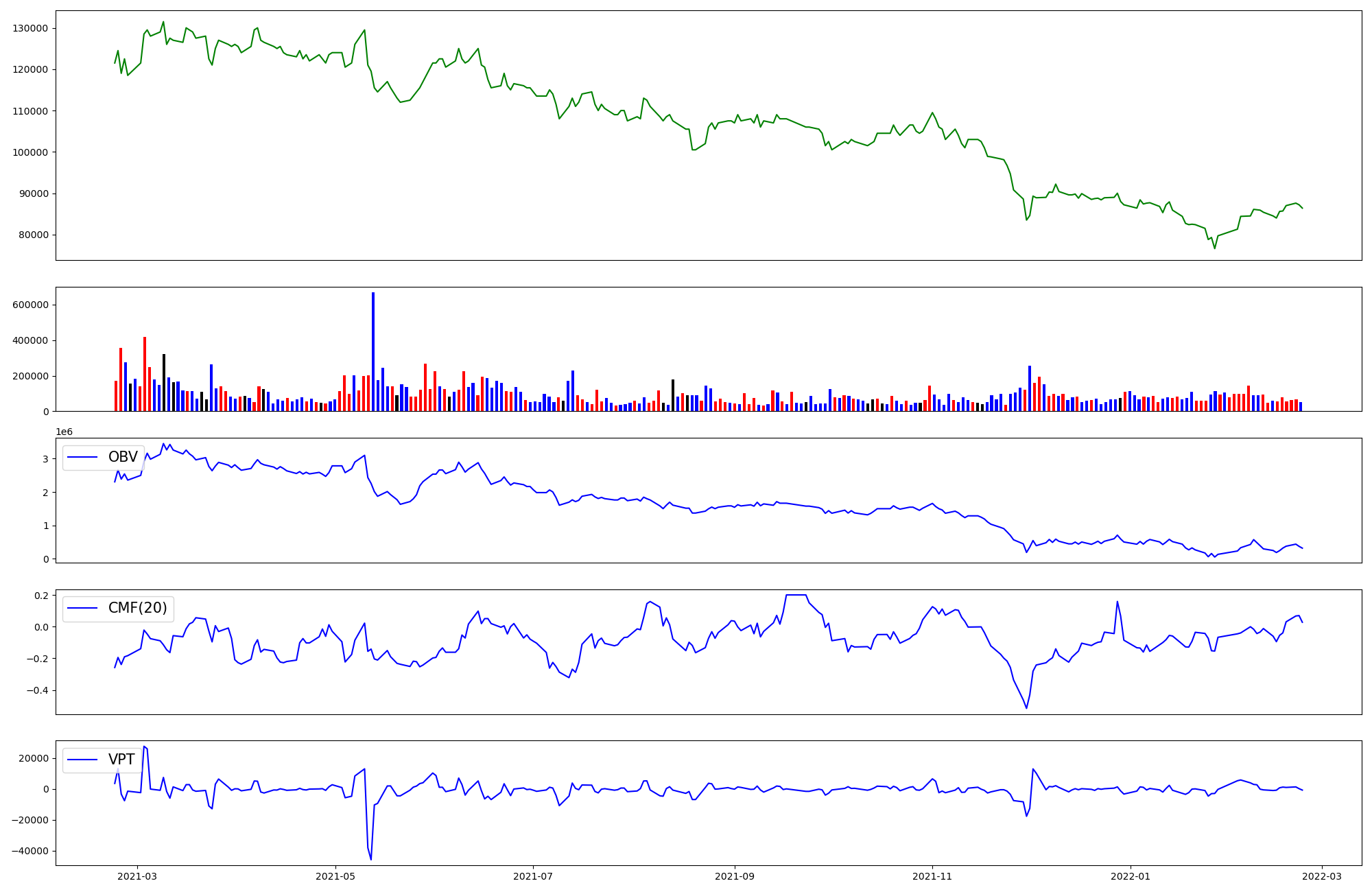Screen dimensions: 1372x892
Task: Click the 130000 price axis label
Action: point(30,28)
